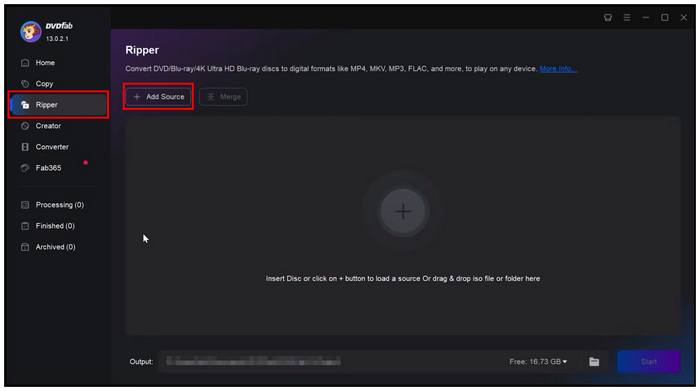The width and height of the screenshot is (700, 391).
Task: Close the DVDFab window
Action: (683, 17)
